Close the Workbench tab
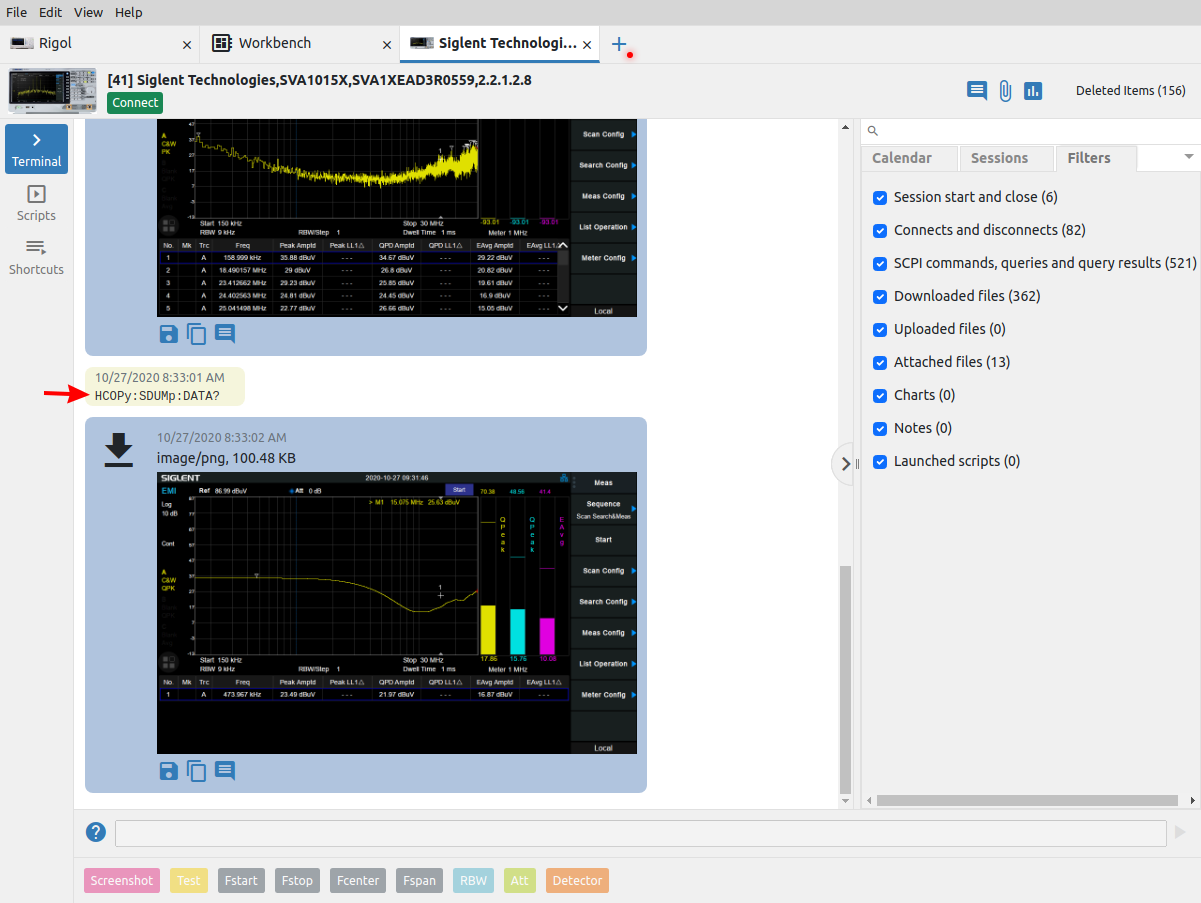The image size is (1201, 903). 387,45
